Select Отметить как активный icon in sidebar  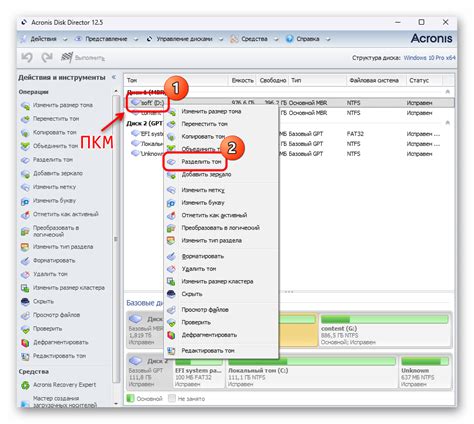coord(25,215)
